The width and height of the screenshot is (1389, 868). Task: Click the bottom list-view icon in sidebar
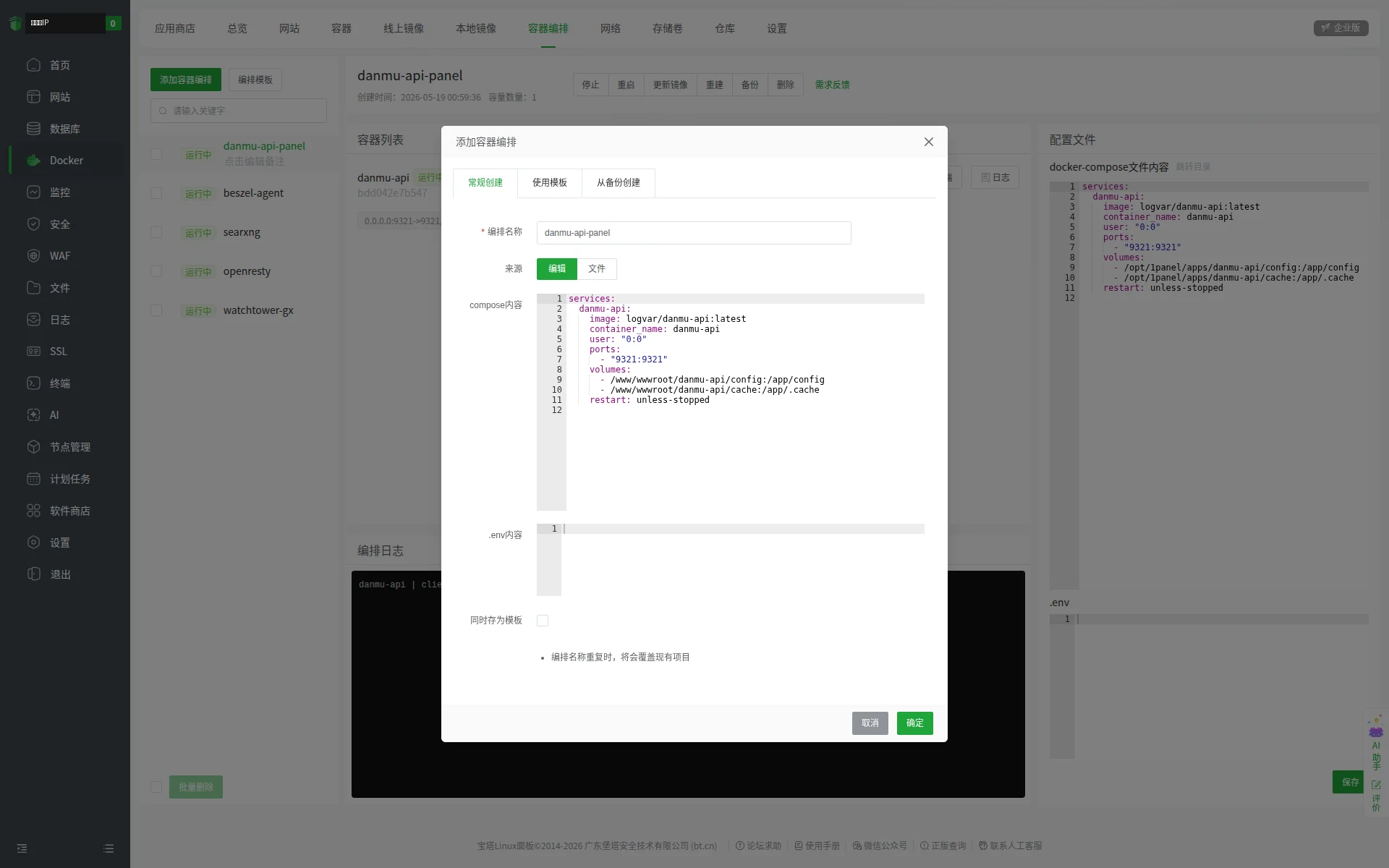[109, 848]
